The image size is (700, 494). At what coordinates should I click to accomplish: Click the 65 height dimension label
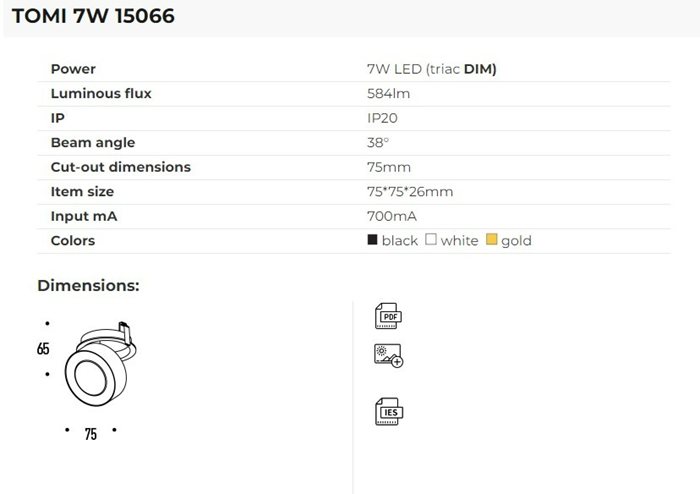43,349
